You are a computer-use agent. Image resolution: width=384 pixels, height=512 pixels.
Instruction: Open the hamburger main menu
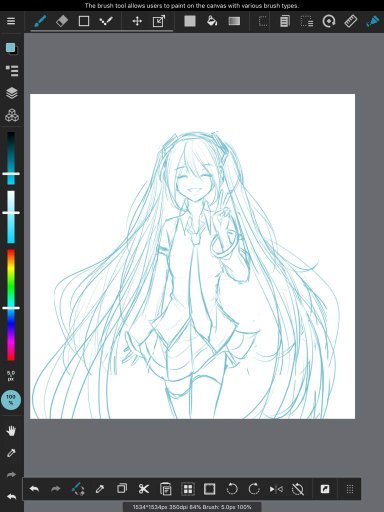11,21
